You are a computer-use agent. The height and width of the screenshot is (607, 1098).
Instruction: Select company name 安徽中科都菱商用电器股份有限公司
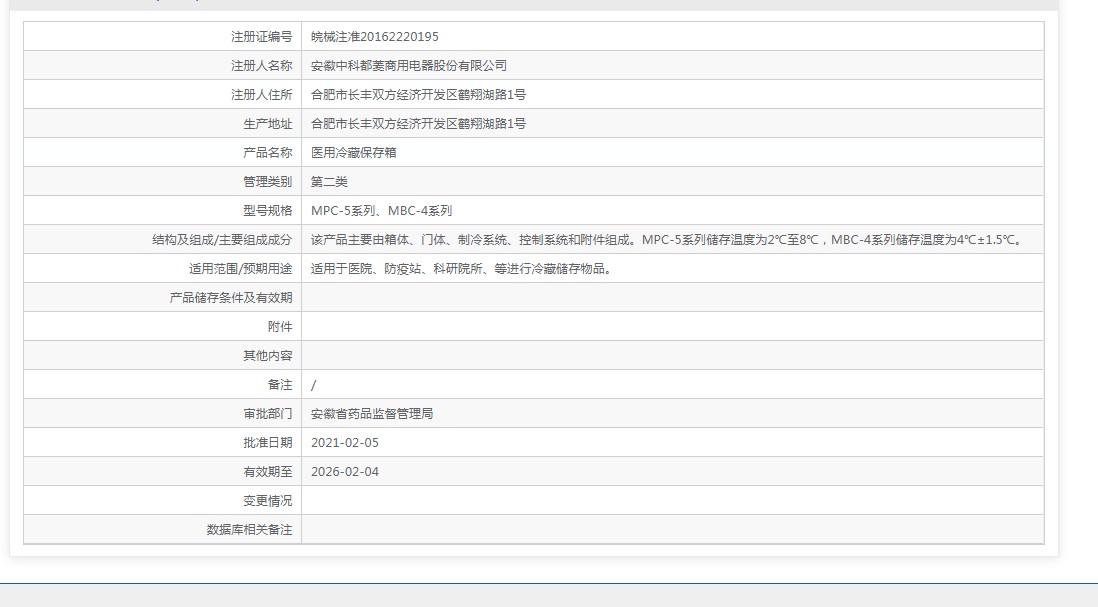(409, 66)
